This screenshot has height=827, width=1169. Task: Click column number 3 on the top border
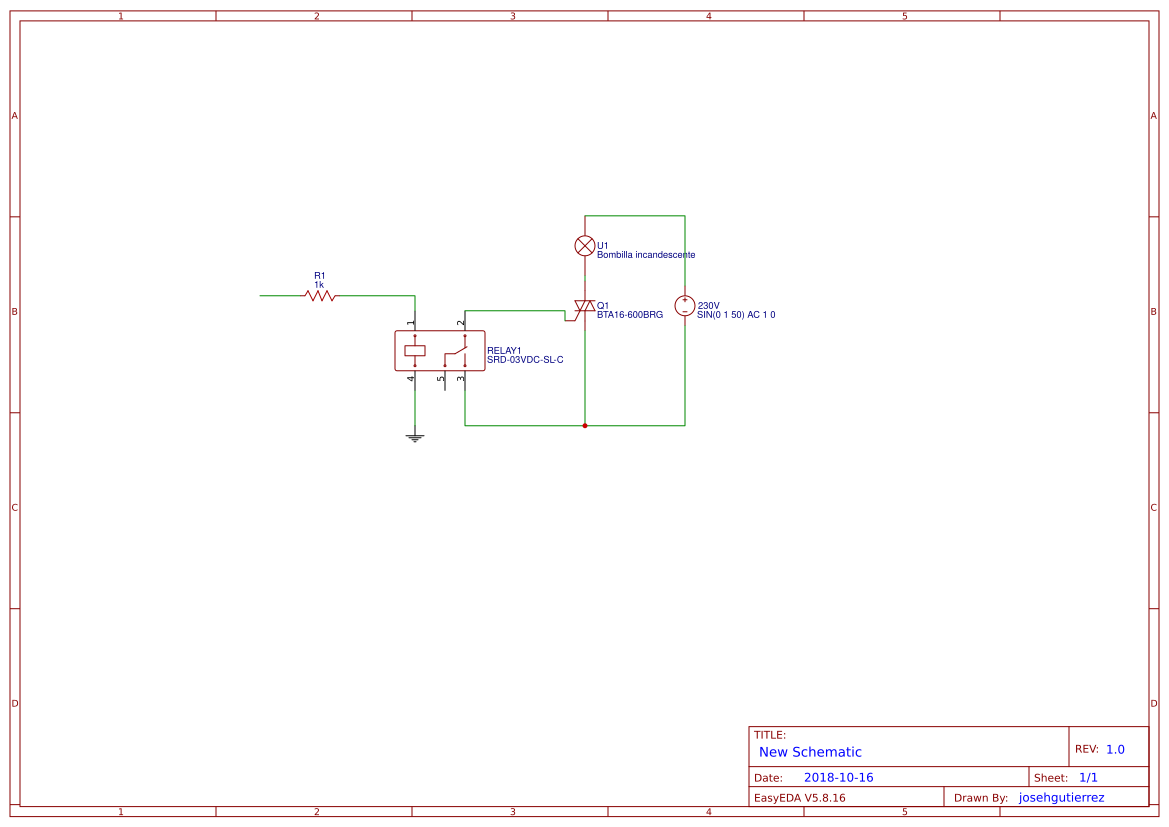point(512,13)
